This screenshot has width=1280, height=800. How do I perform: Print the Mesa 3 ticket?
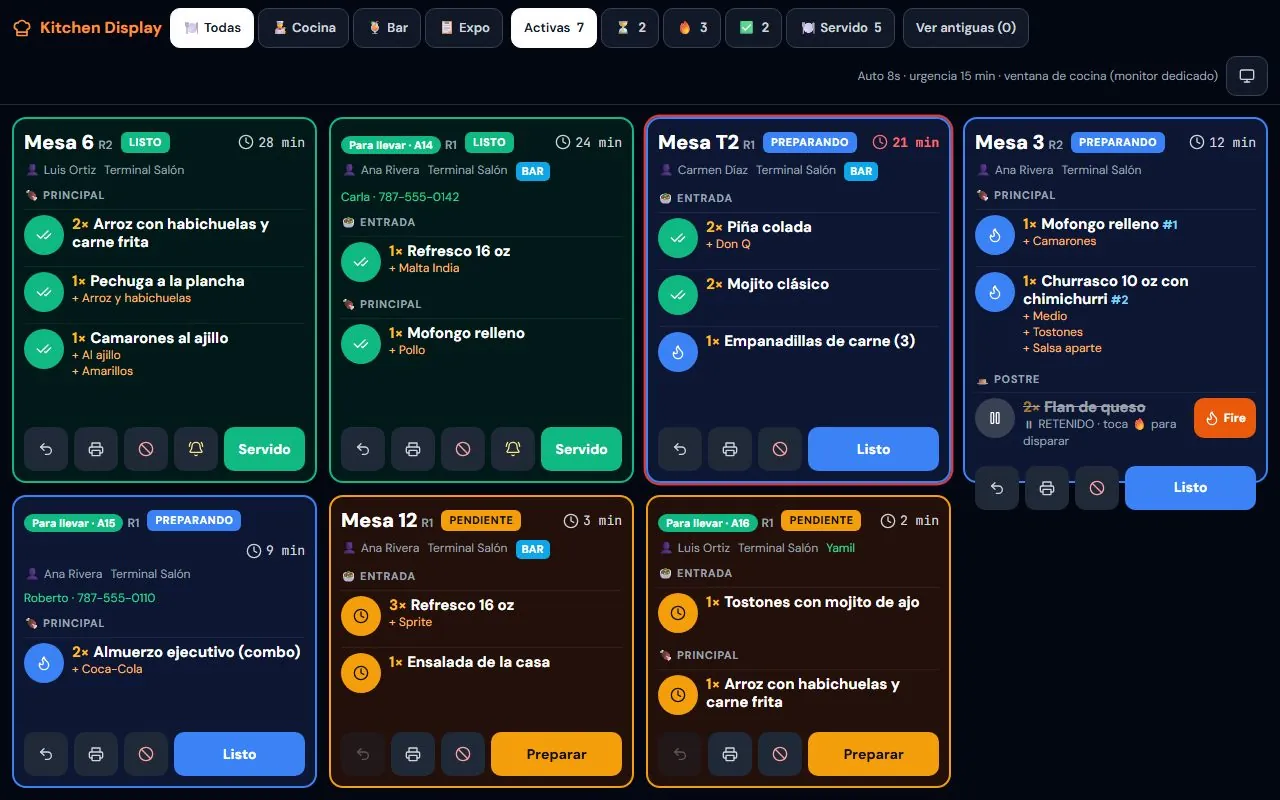tap(1047, 488)
